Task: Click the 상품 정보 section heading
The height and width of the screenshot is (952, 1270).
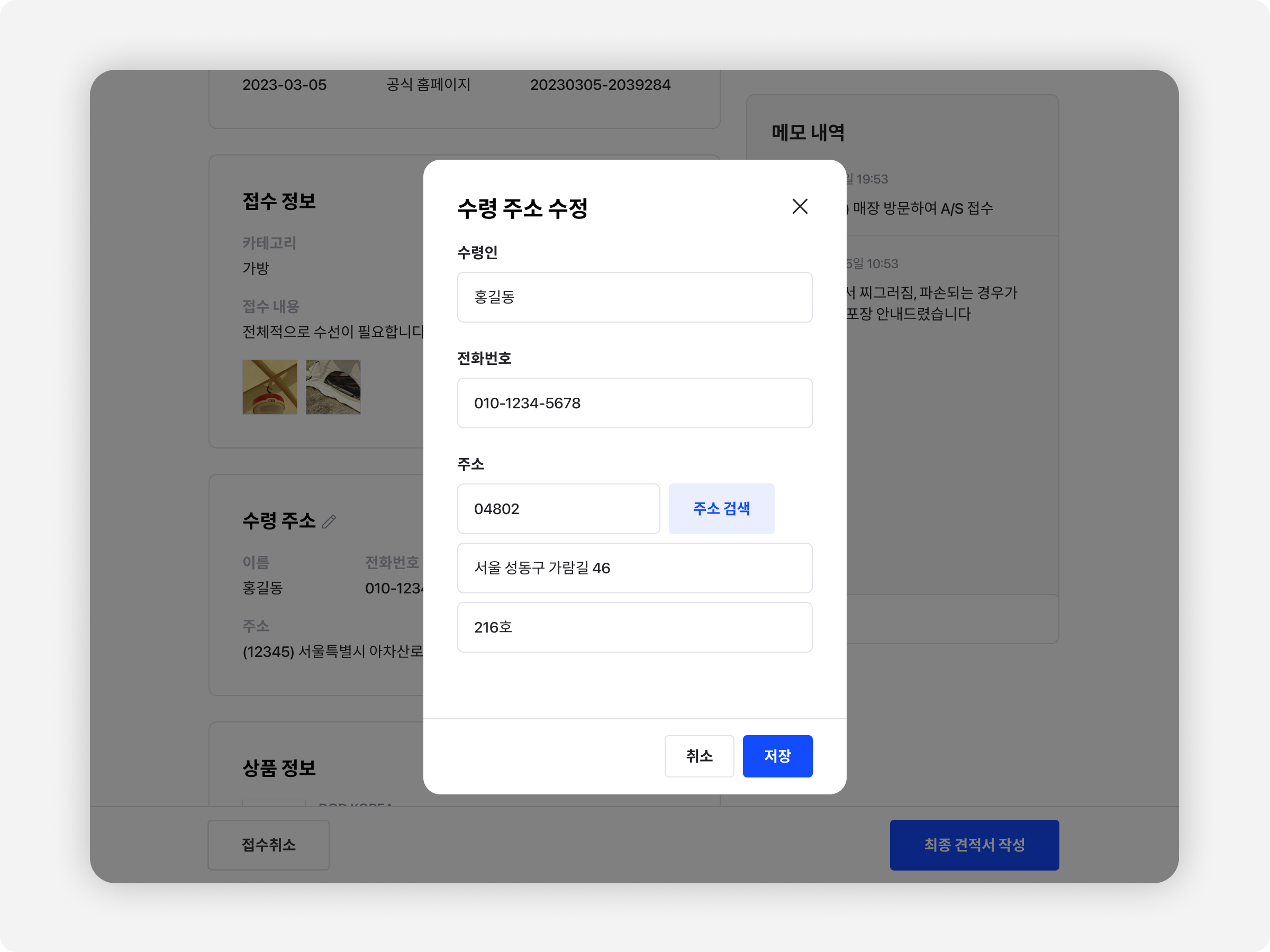Action: (279, 768)
